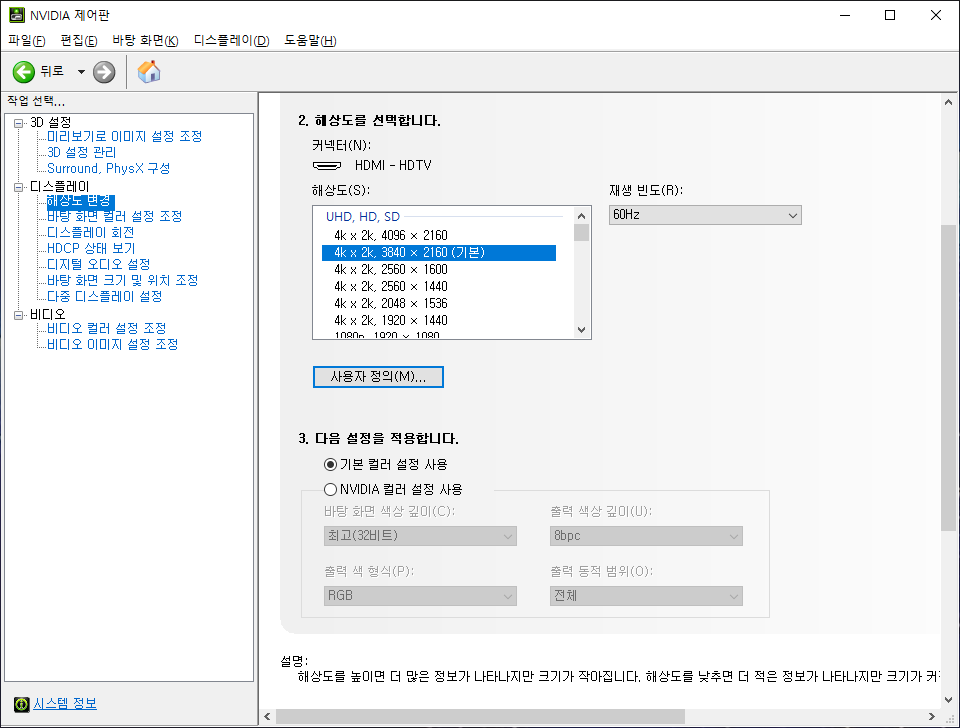Open Surround, PhysX 구성

[x=108, y=168]
